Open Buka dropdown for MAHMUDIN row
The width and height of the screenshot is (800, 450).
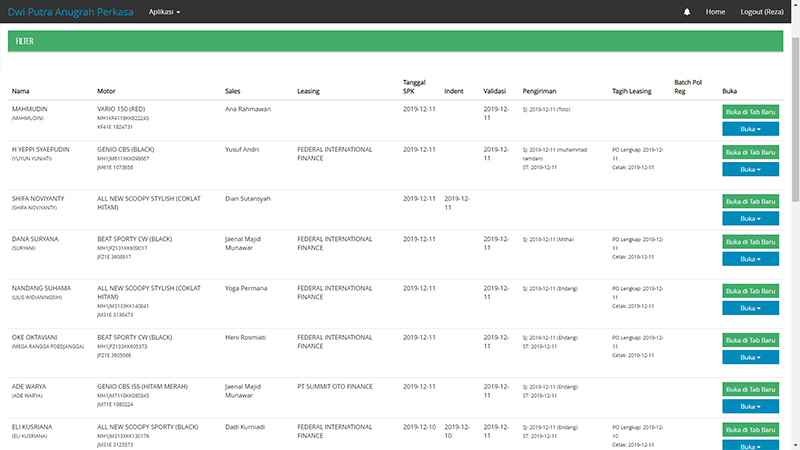click(x=751, y=129)
